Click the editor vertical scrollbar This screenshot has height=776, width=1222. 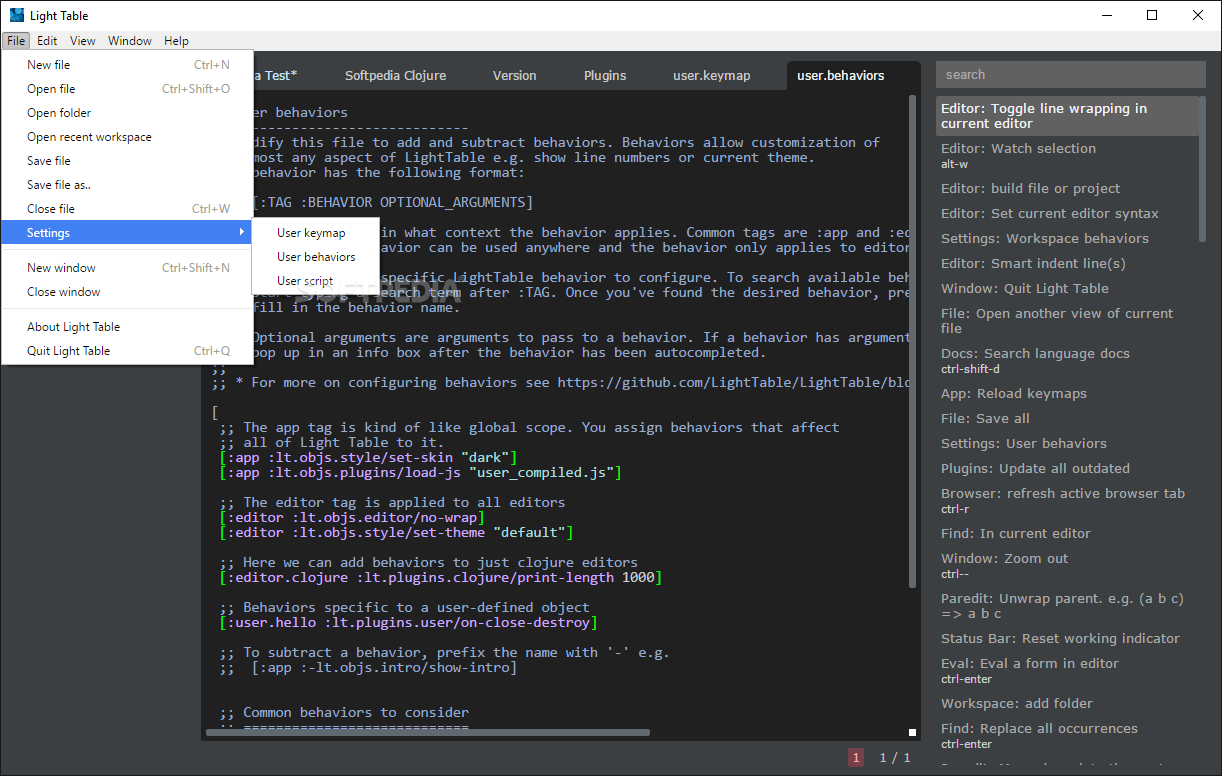click(x=912, y=340)
